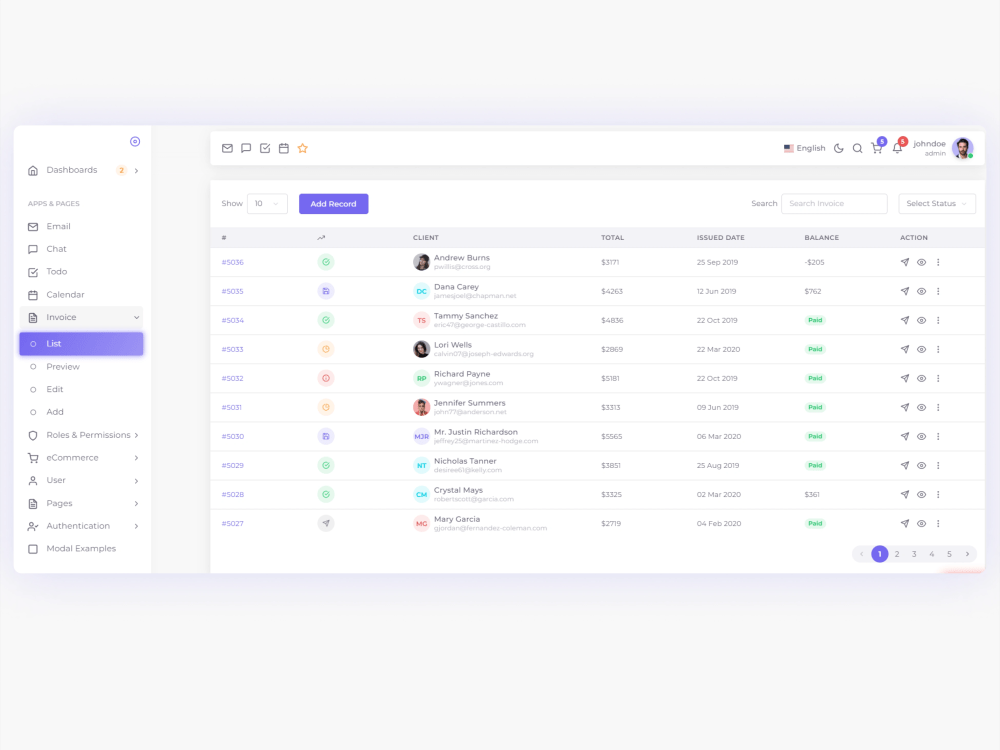1000x750 pixels.
Task: Open the shopping cart icon
Action: point(876,147)
